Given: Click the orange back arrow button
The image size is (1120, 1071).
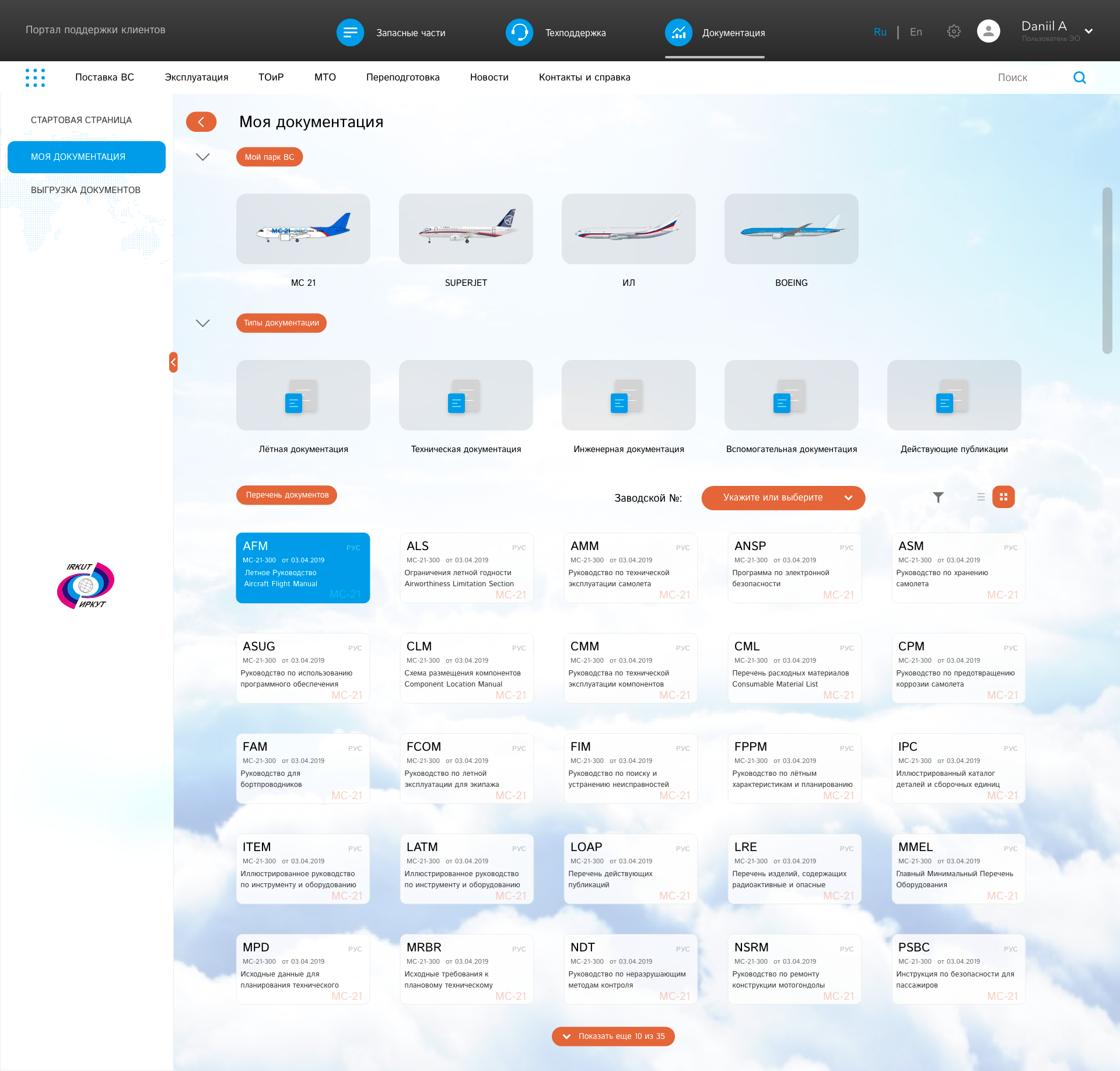Looking at the screenshot, I should click(x=201, y=122).
